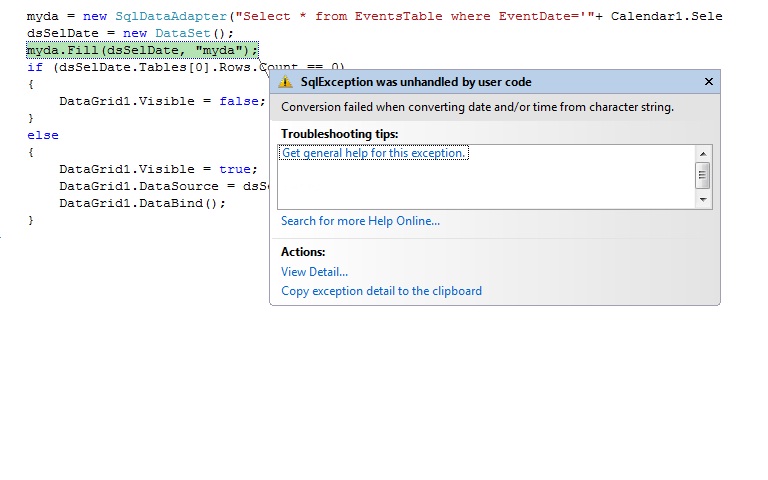Click the troubleshooting tips scrollbar thumb
Screen dimensions: 768x480
[703, 176]
